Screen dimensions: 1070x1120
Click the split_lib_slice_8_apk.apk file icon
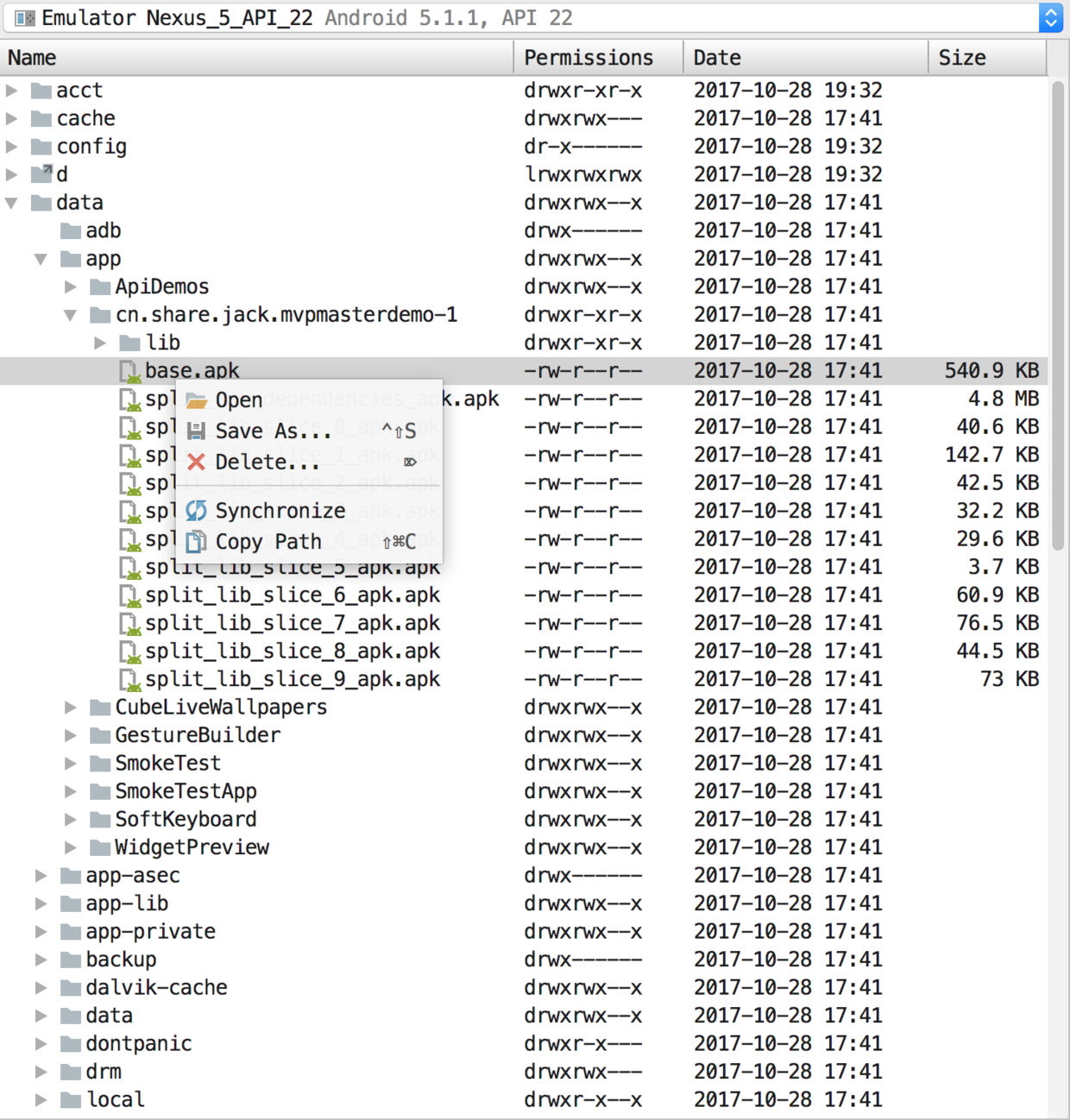[129, 651]
